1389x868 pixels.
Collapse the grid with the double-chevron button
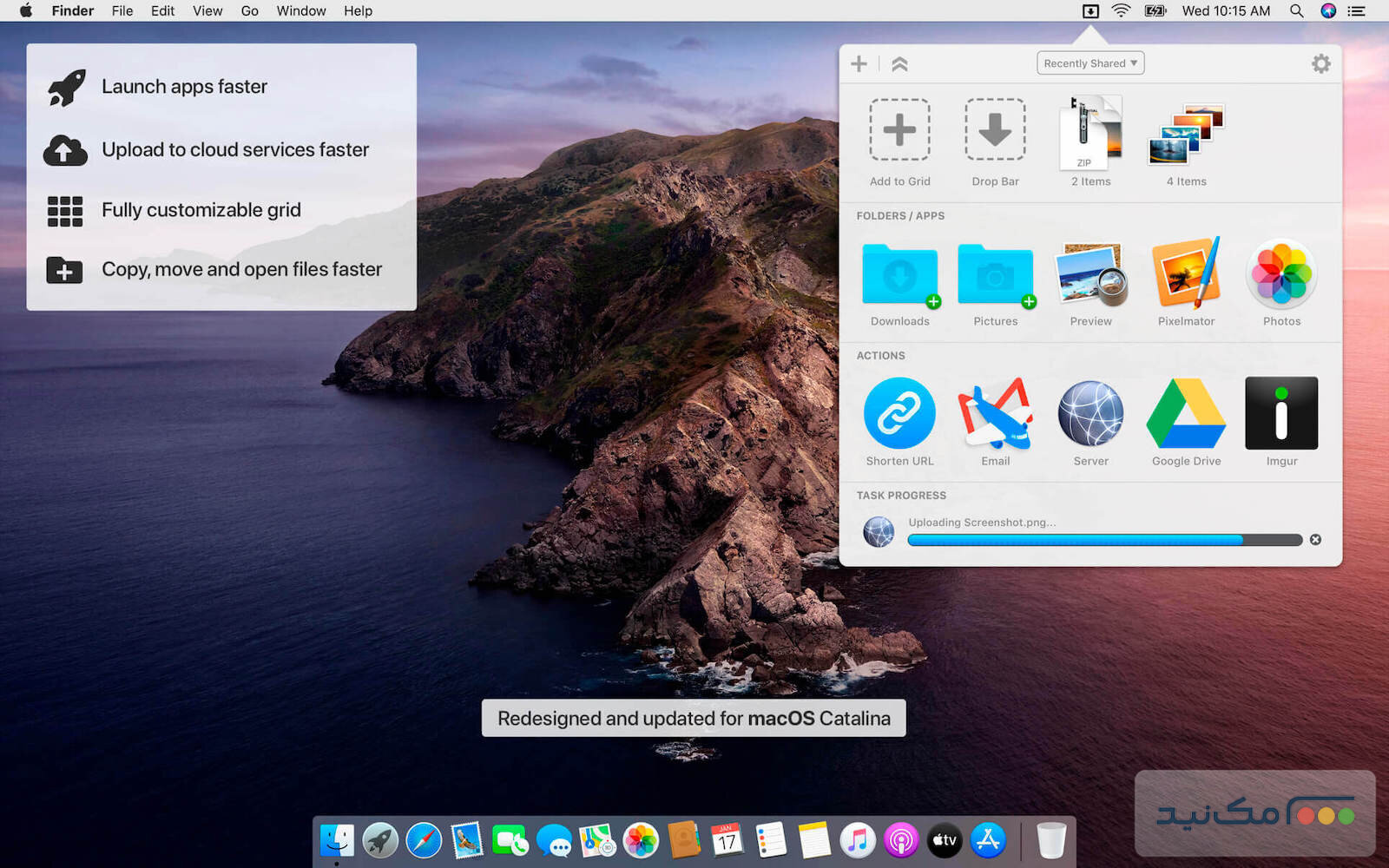899,64
